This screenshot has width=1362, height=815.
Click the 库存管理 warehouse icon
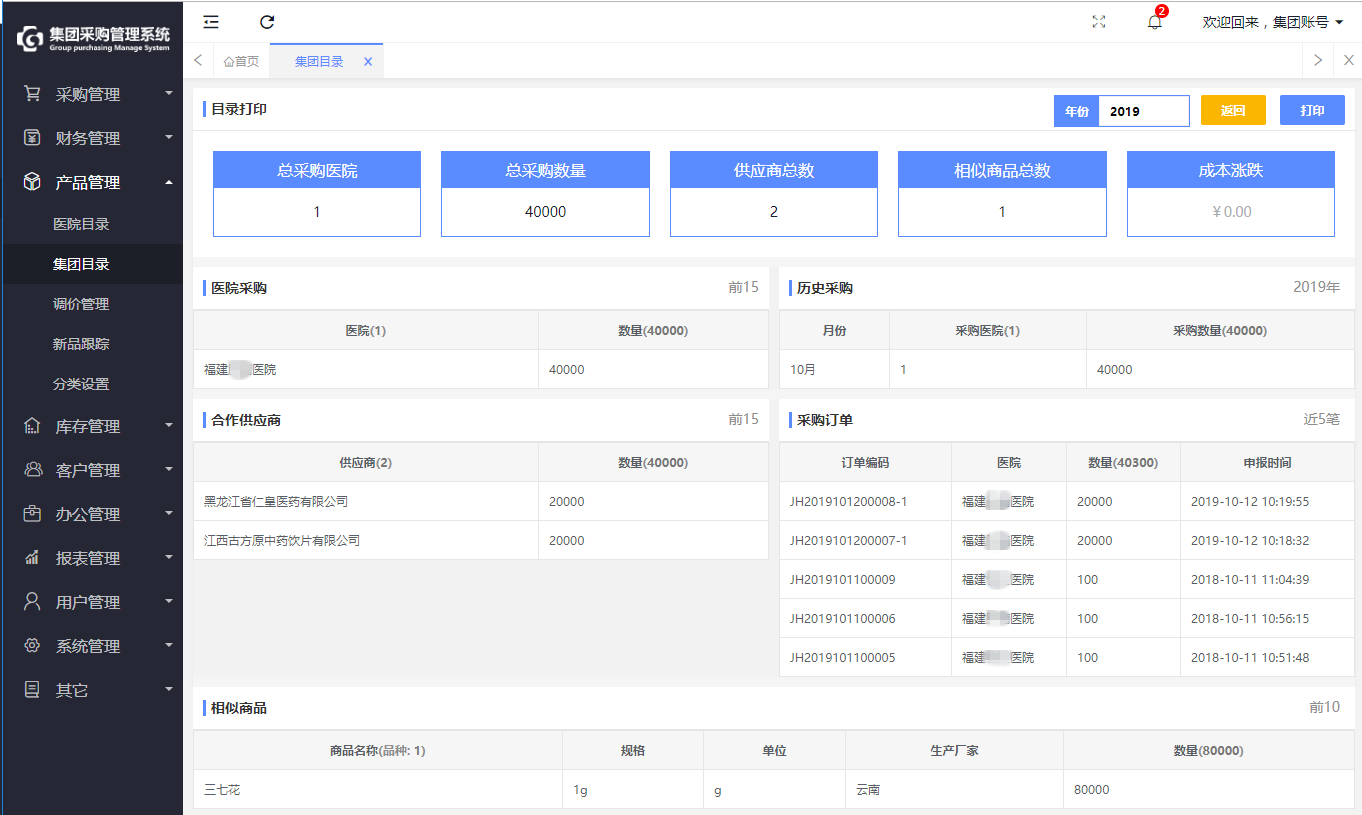pos(32,426)
